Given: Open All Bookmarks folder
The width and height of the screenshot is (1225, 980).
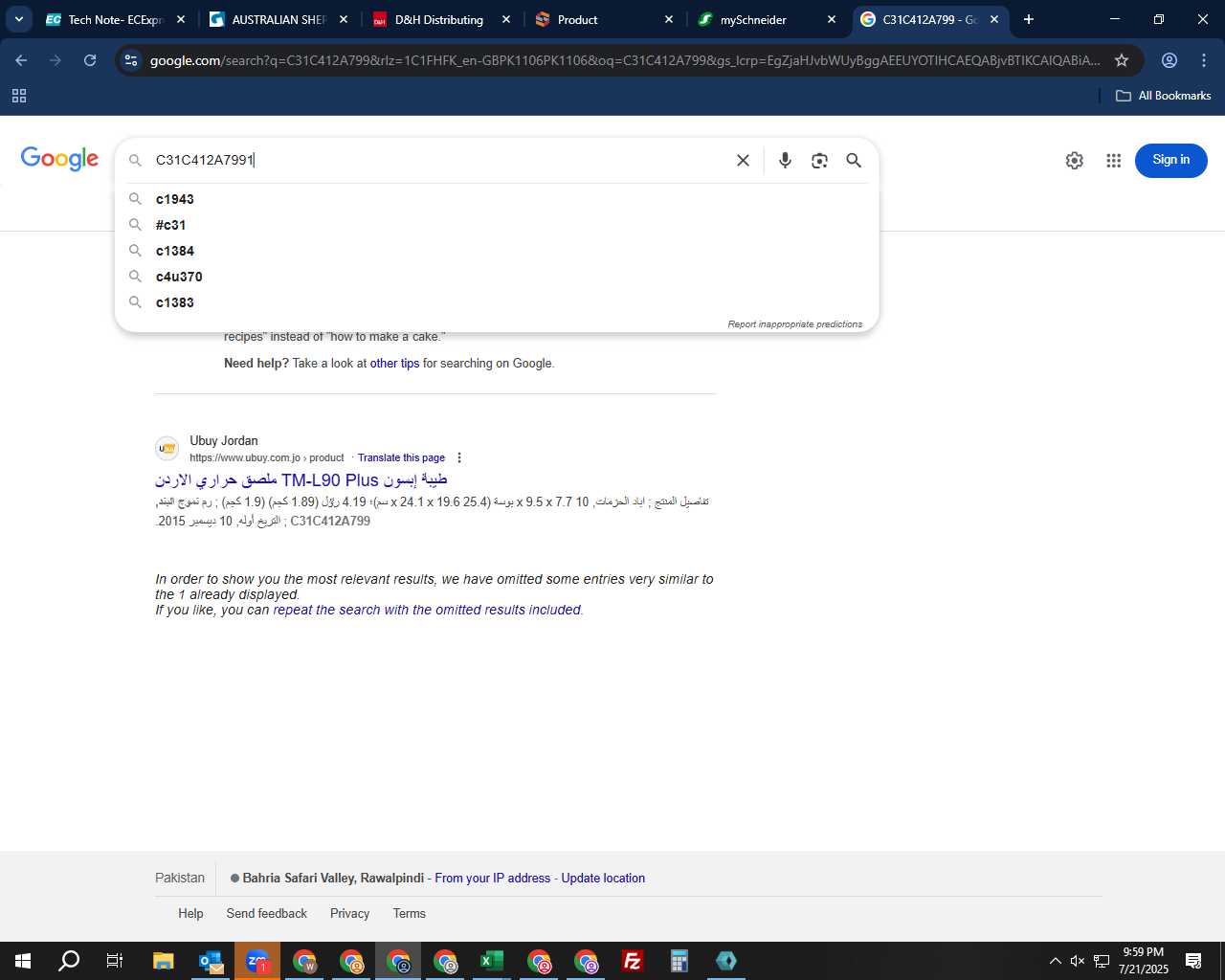Looking at the screenshot, I should pos(1164,96).
